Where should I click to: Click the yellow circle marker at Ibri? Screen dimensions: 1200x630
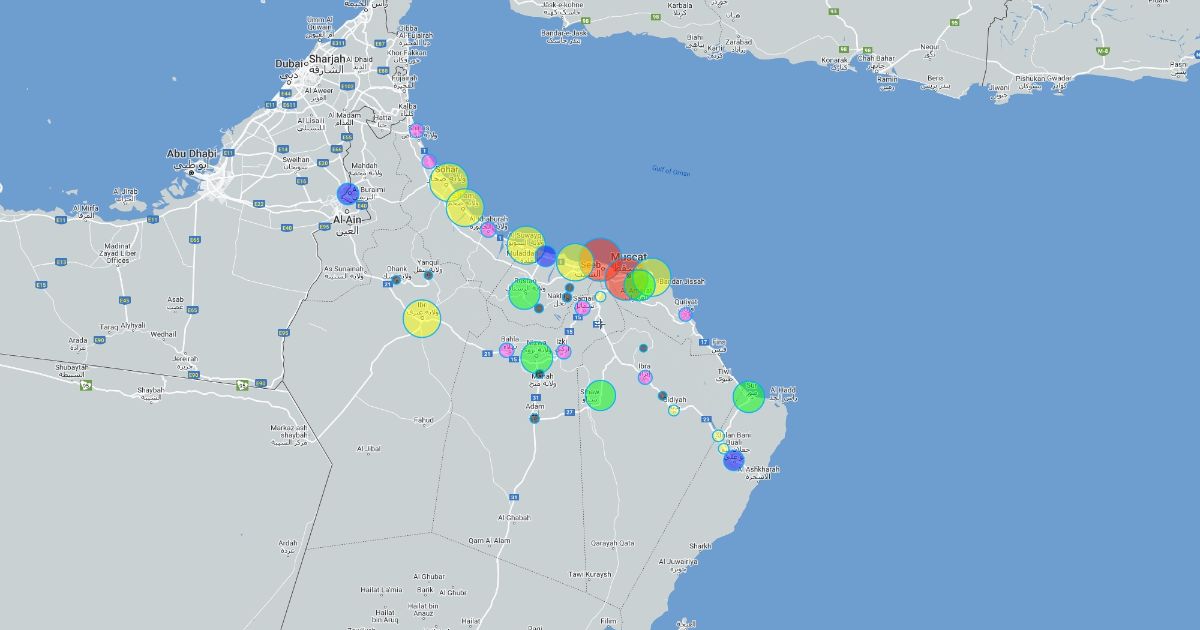(x=422, y=319)
